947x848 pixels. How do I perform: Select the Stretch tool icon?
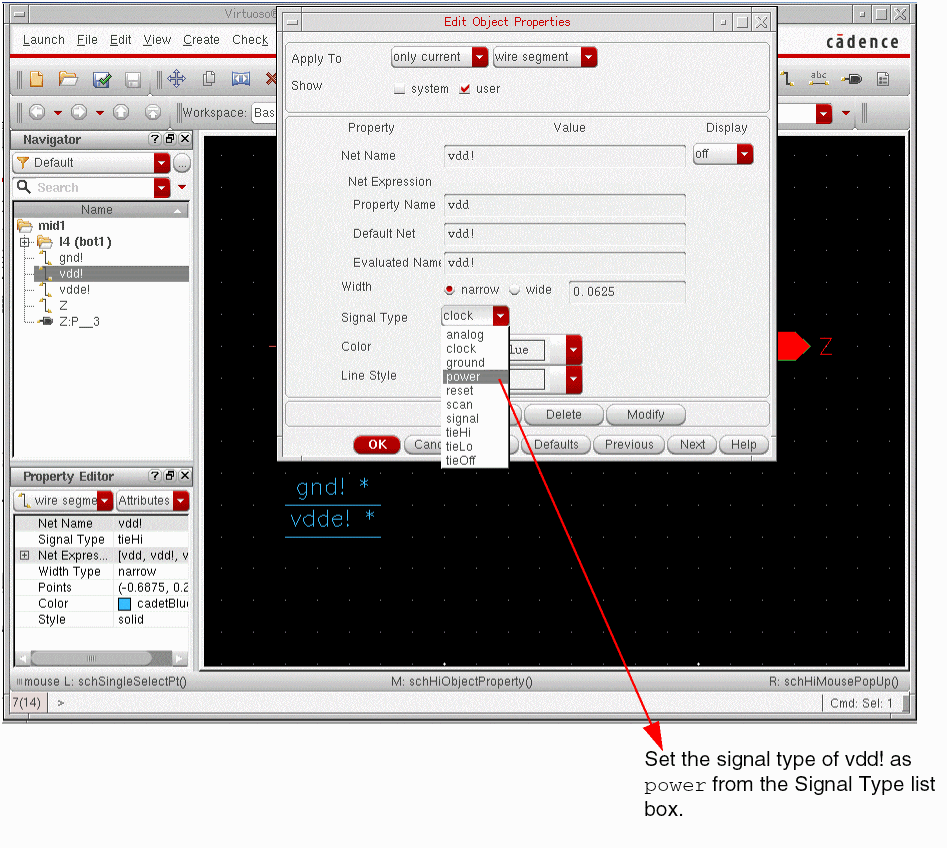241,79
